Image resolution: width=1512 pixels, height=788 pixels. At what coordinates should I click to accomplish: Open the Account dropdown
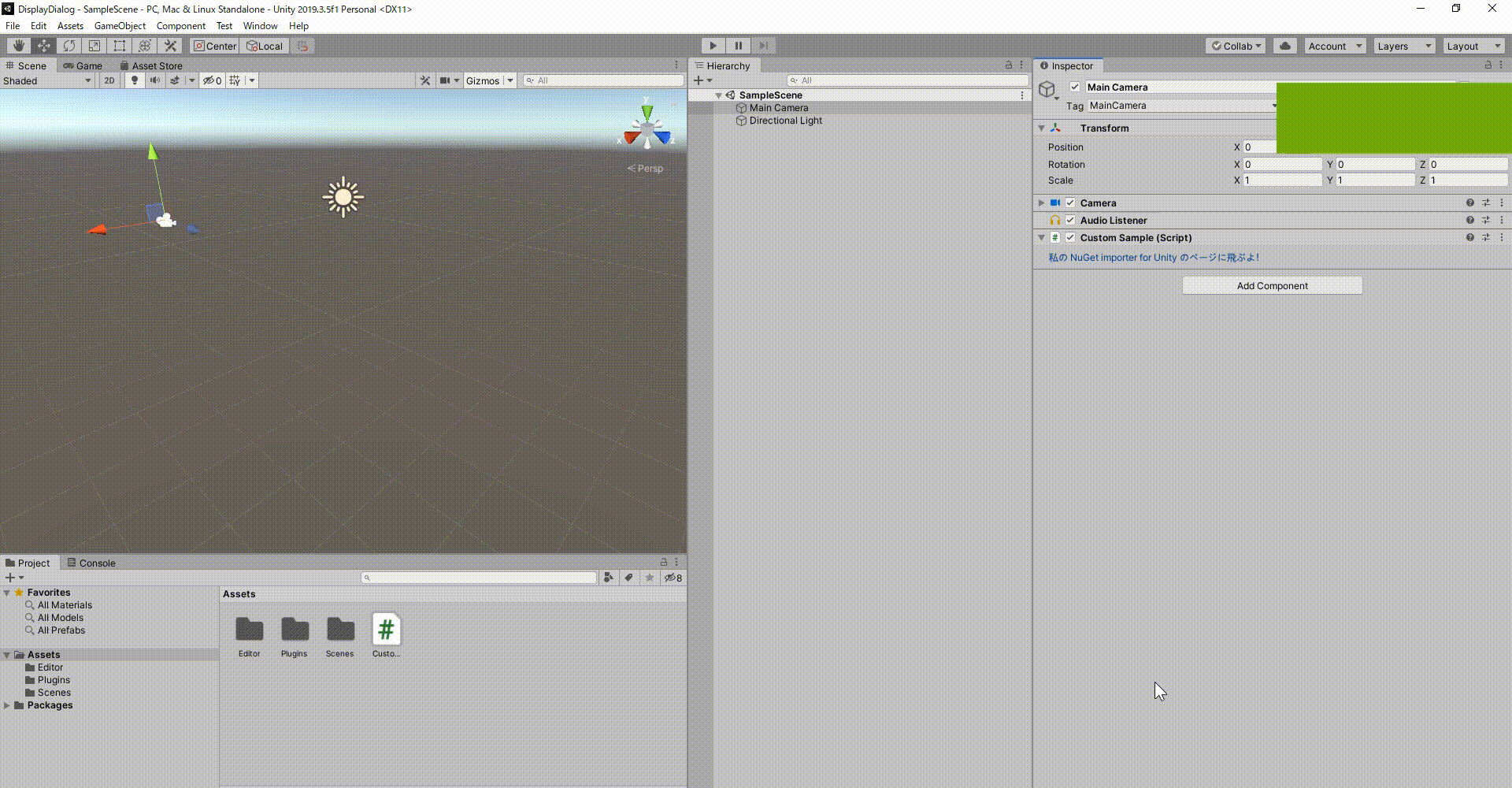(x=1335, y=46)
